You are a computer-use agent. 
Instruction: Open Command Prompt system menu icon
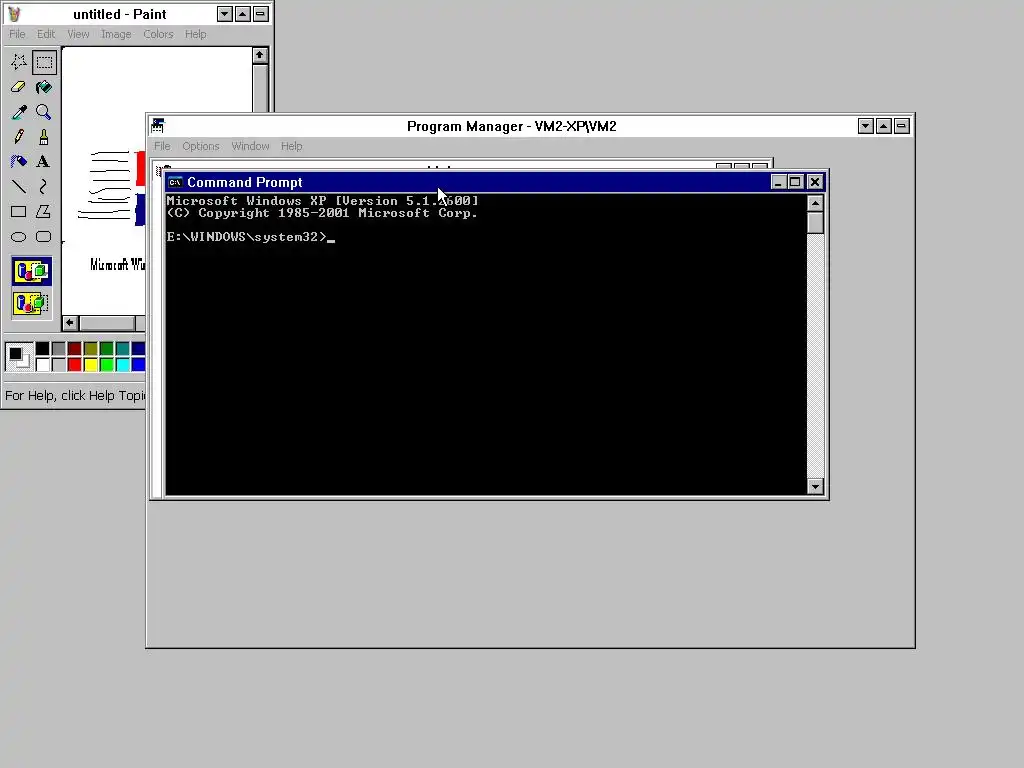tap(175, 182)
